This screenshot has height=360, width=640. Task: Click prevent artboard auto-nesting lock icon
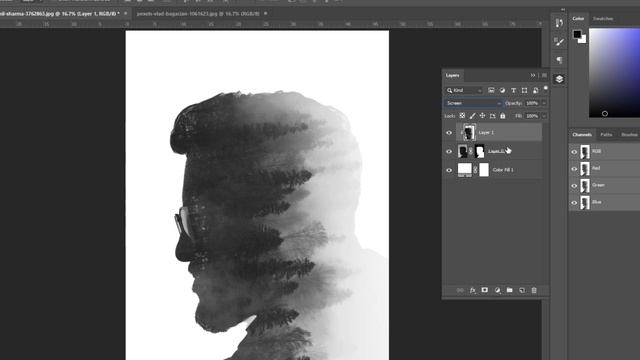(493, 116)
